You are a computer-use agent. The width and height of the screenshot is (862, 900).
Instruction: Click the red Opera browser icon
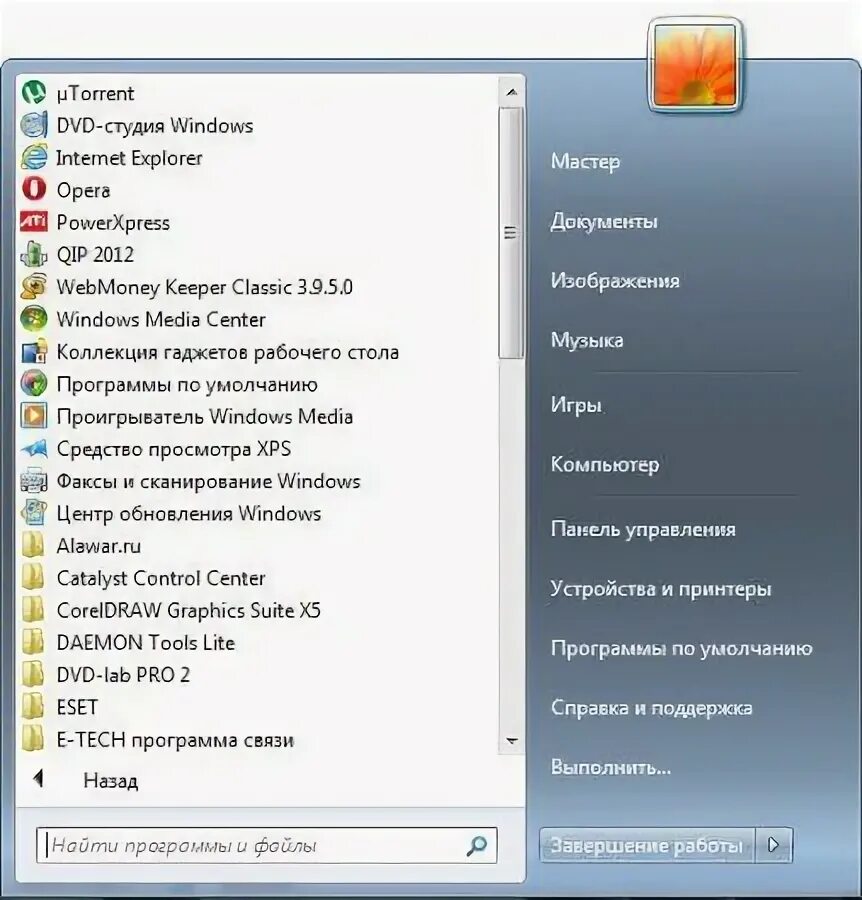34,189
